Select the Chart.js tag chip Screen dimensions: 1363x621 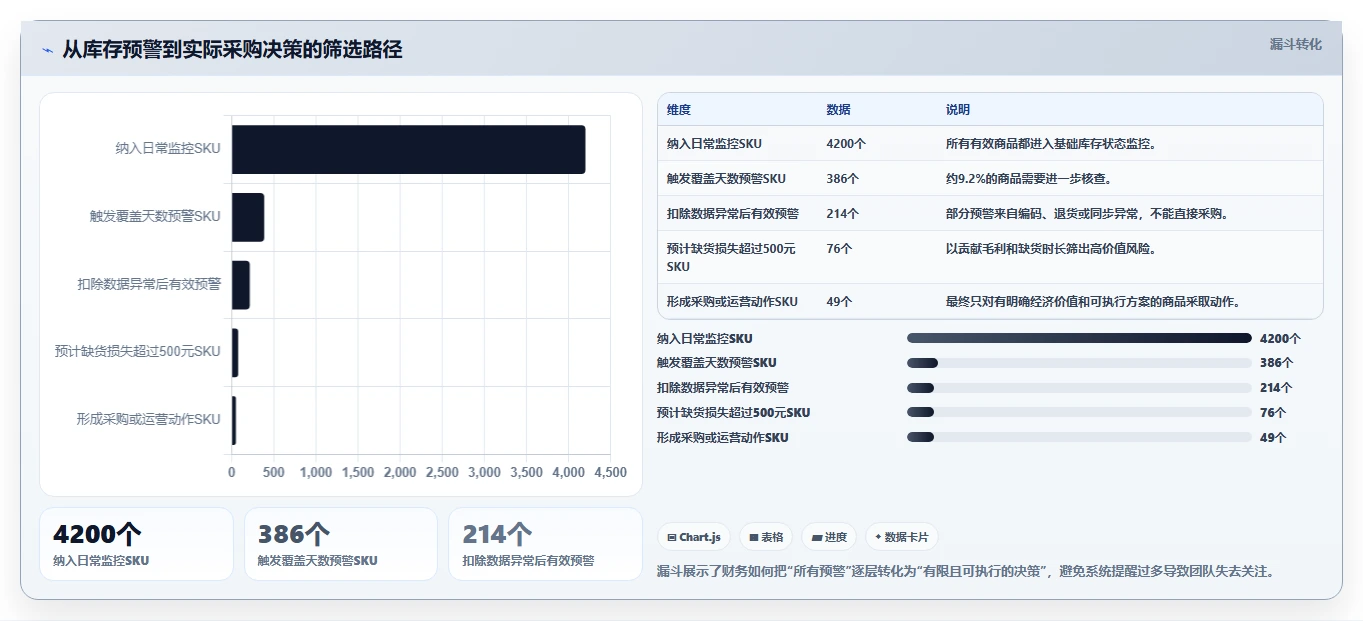[x=694, y=537]
